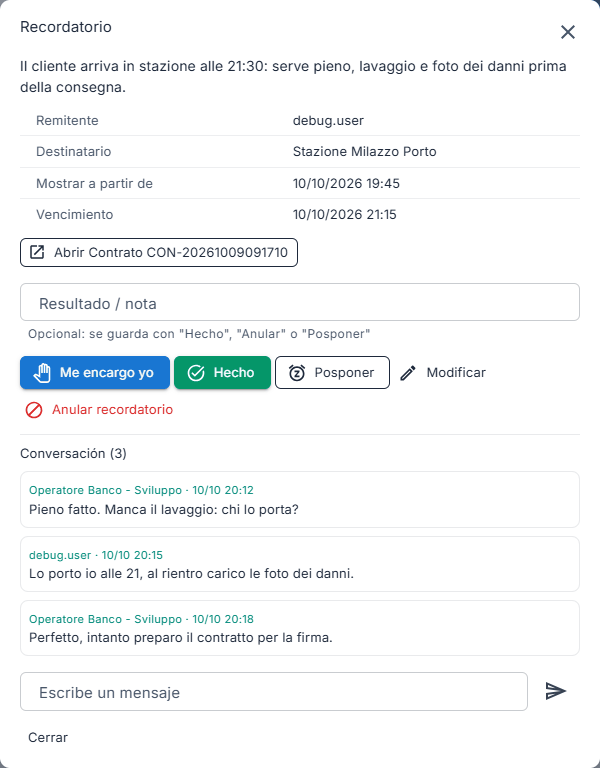
Task: Cancel with the Anular recordatorio link
Action: point(99,409)
